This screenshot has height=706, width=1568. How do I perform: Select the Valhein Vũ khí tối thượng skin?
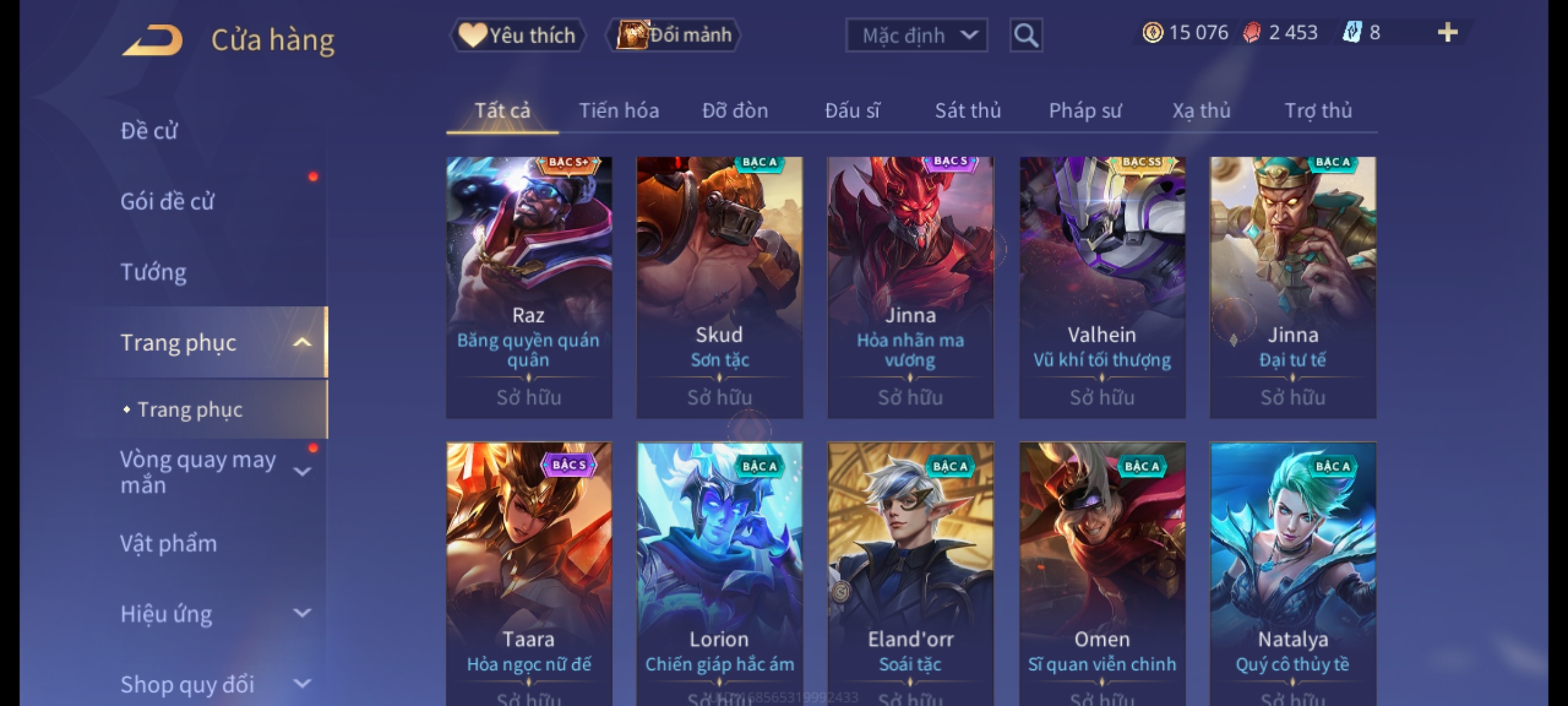[x=1102, y=288]
